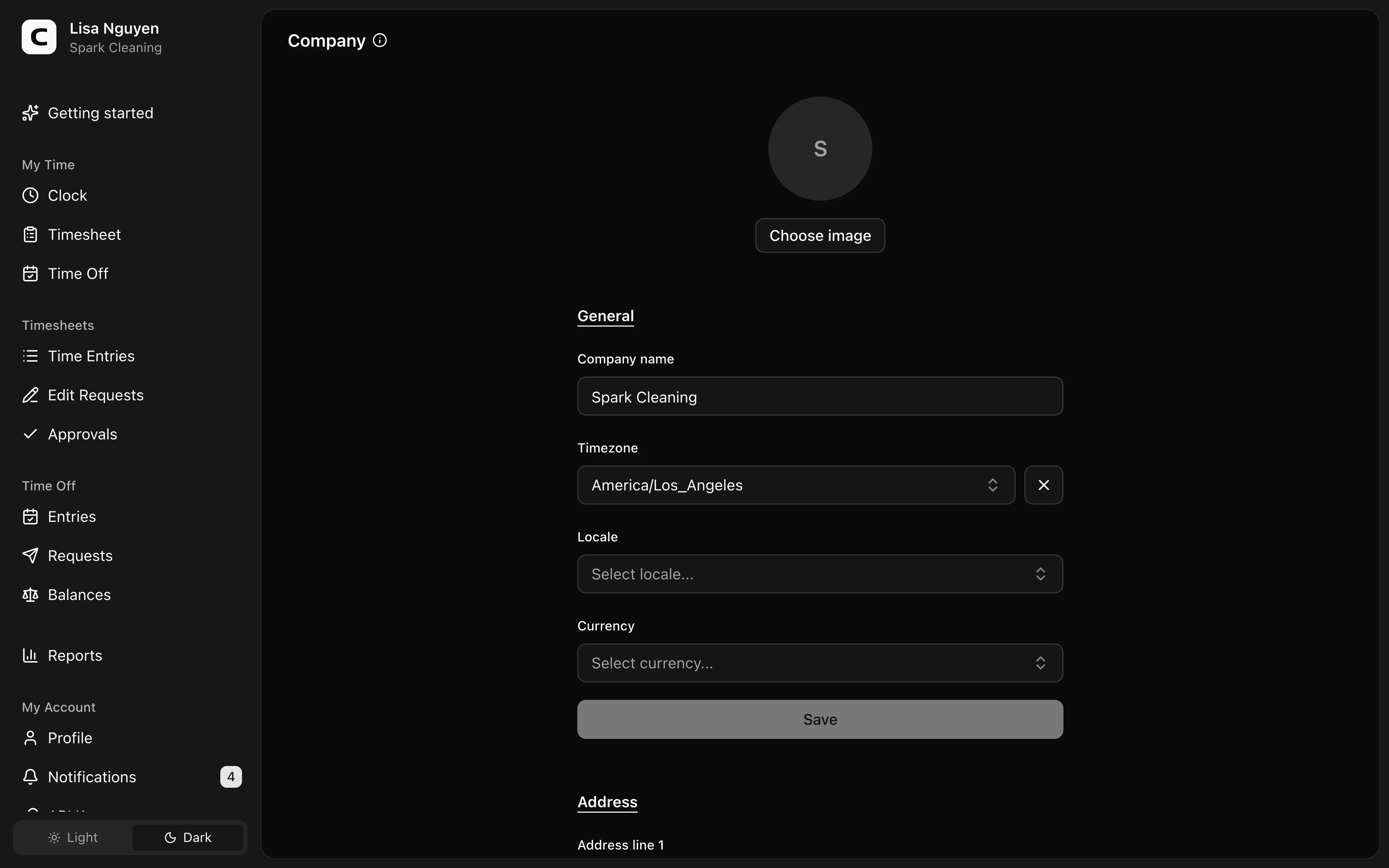Image resolution: width=1389 pixels, height=868 pixels.
Task: Click the notifications count badge showing 4
Action: (x=231, y=777)
